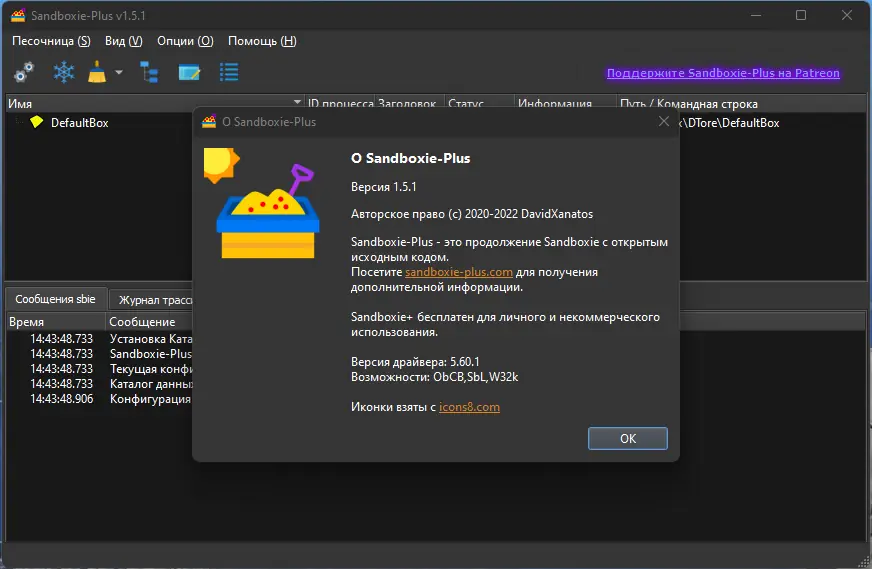Screen dimensions: 872x569
Task: Click the tree view toolbar icon
Action: [x=149, y=72]
